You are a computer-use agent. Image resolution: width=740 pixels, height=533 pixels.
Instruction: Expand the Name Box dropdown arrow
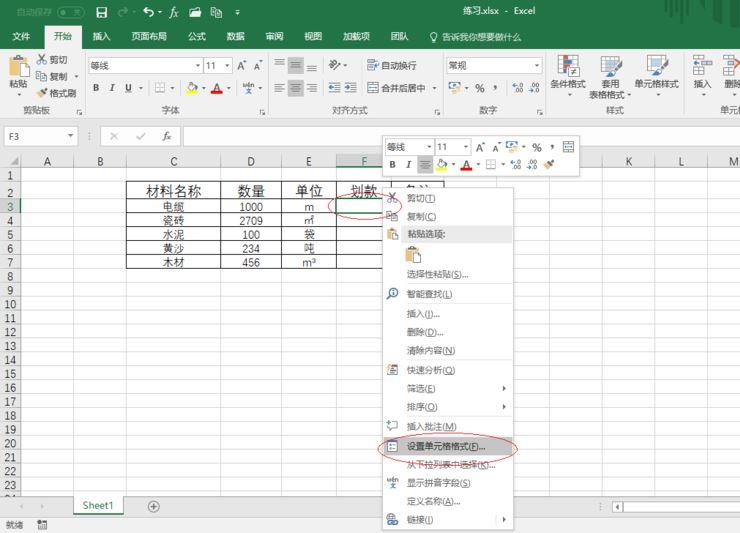click(x=70, y=136)
